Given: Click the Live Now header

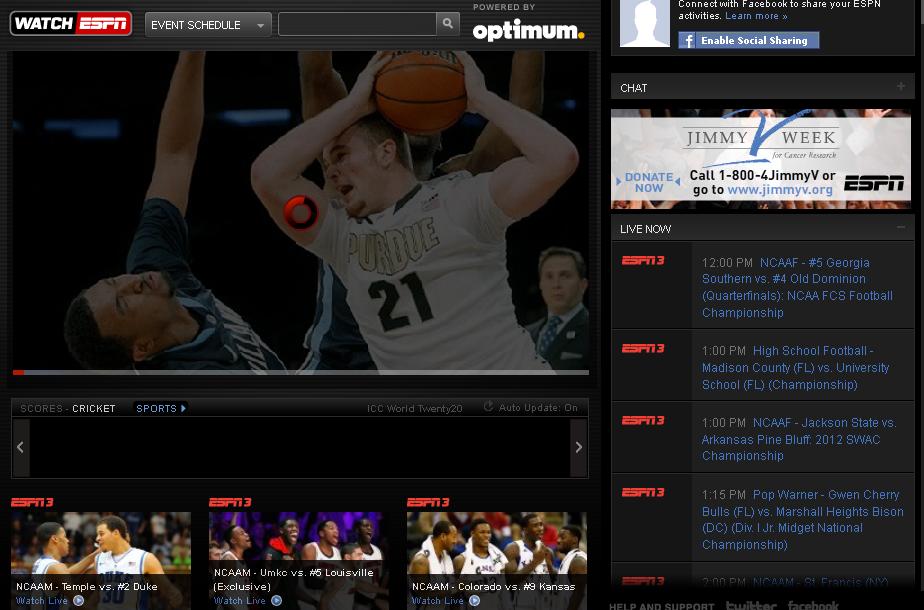Looking at the screenshot, I should click(x=763, y=229).
